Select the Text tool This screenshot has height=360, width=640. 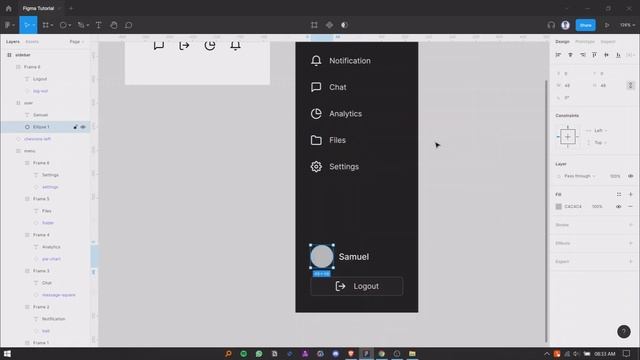pos(98,25)
